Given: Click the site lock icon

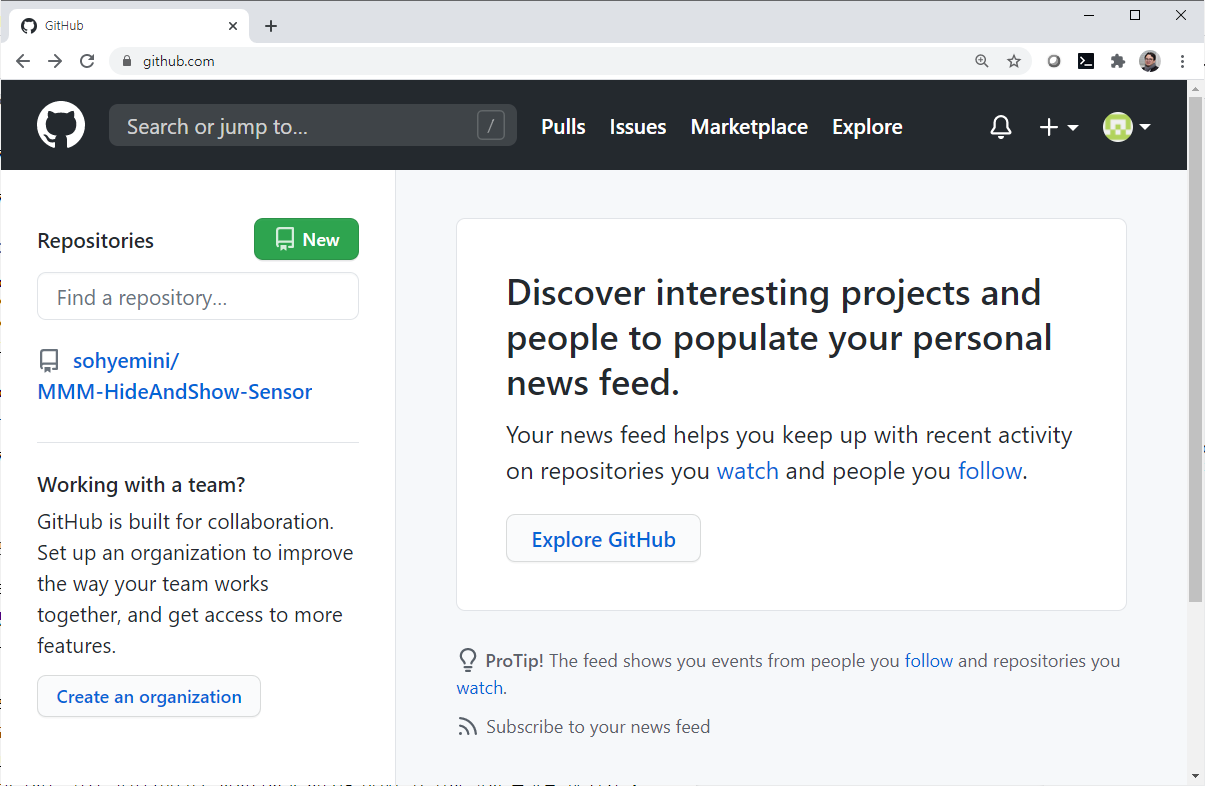Looking at the screenshot, I should coord(126,61).
